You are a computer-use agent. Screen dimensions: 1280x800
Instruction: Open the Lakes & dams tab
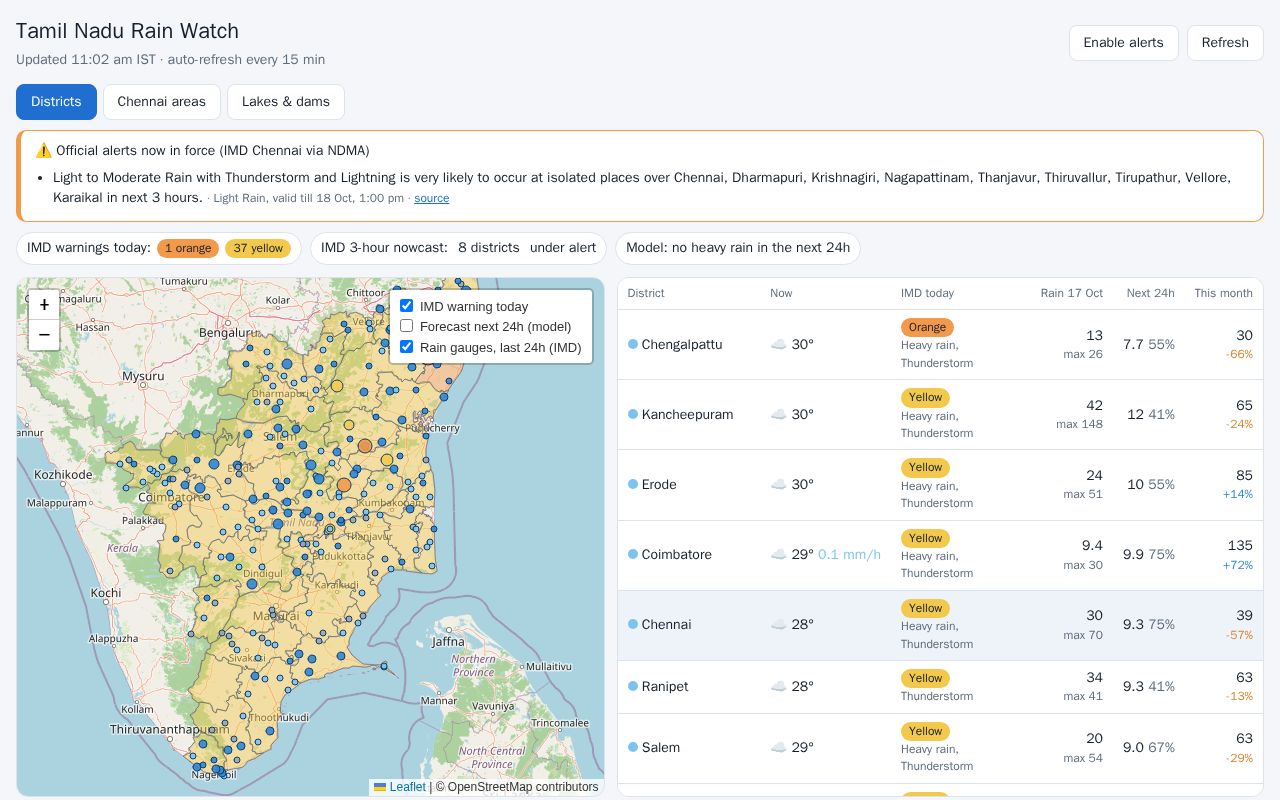pos(286,102)
